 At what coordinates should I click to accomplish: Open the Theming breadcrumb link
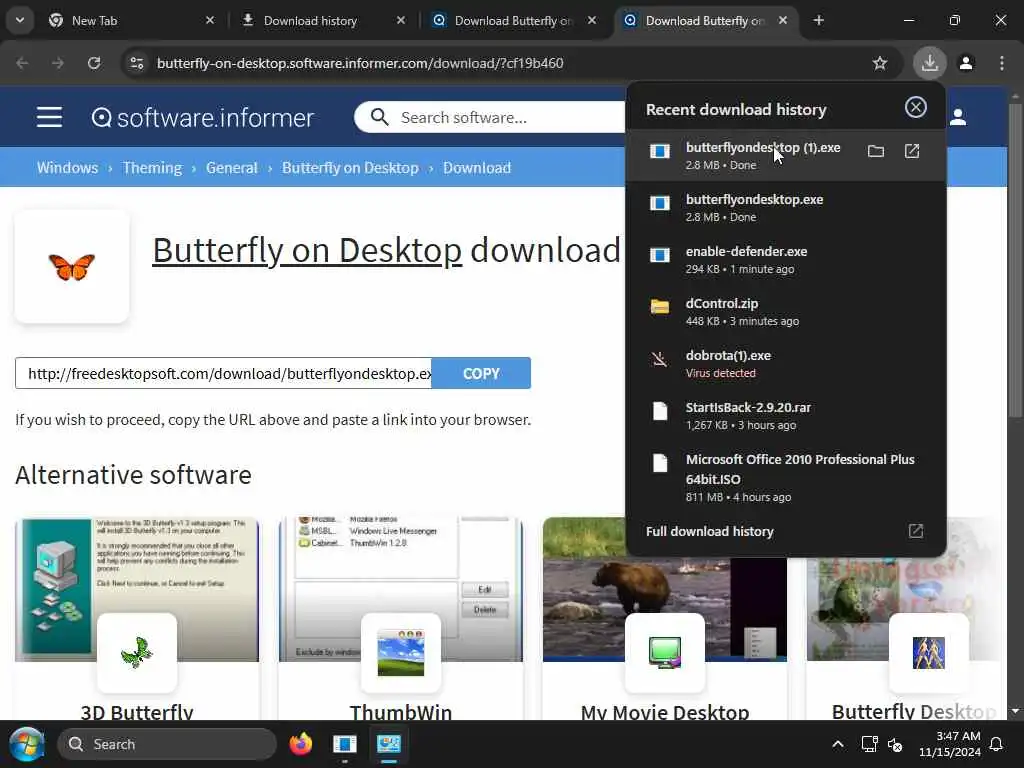[152, 168]
